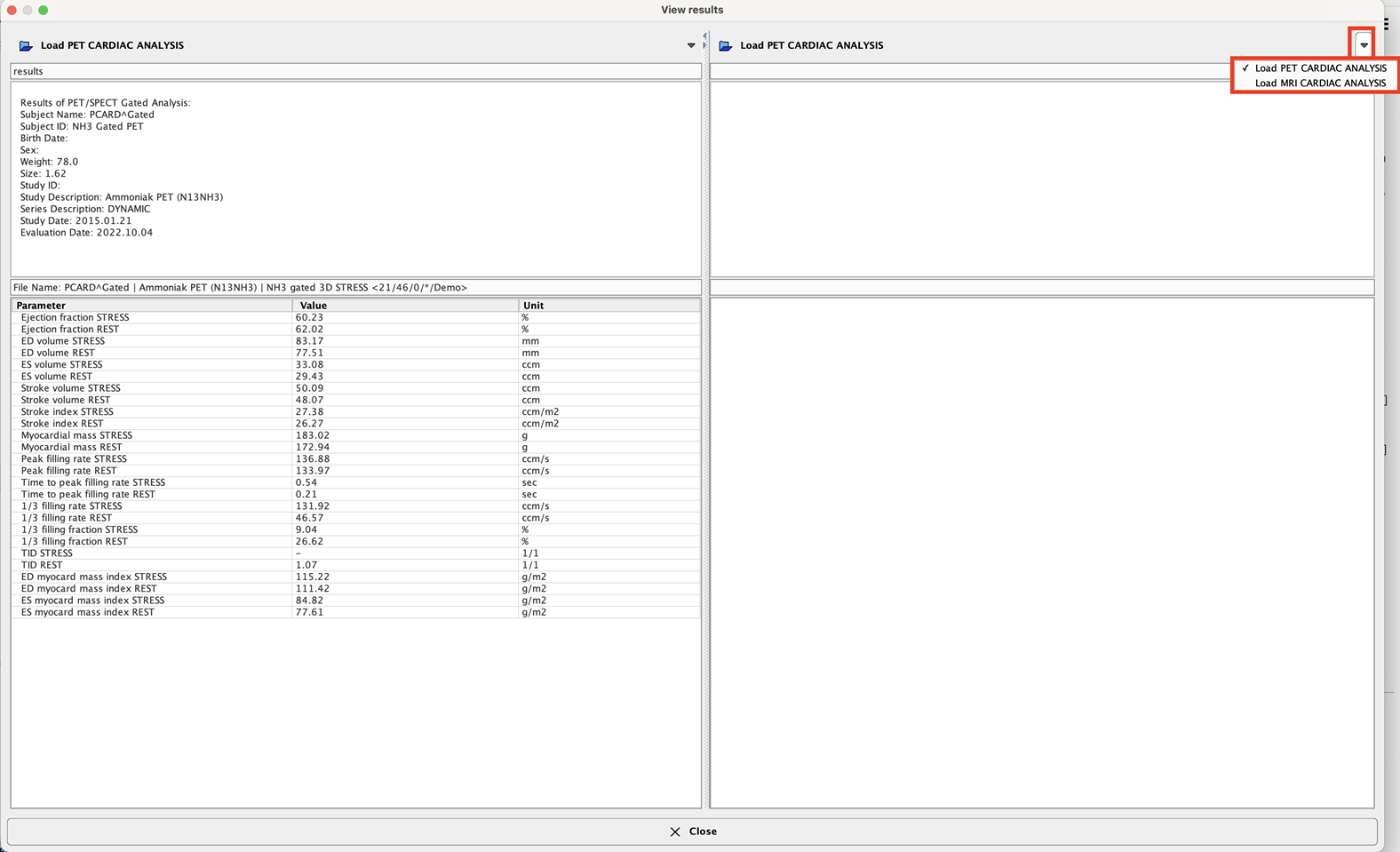
Task: Select the 1/3 filling fraction STRESS row
Action: click(x=355, y=530)
